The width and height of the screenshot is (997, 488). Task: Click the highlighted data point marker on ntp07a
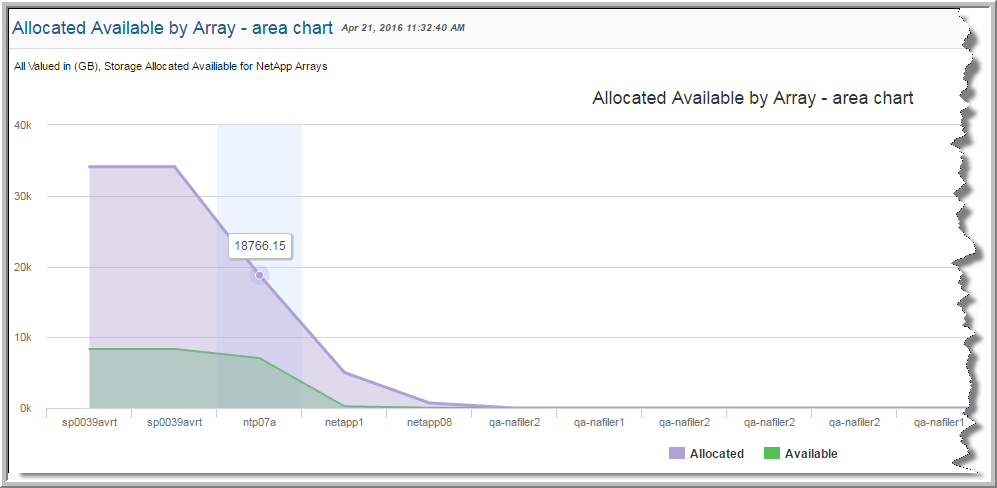[x=259, y=275]
